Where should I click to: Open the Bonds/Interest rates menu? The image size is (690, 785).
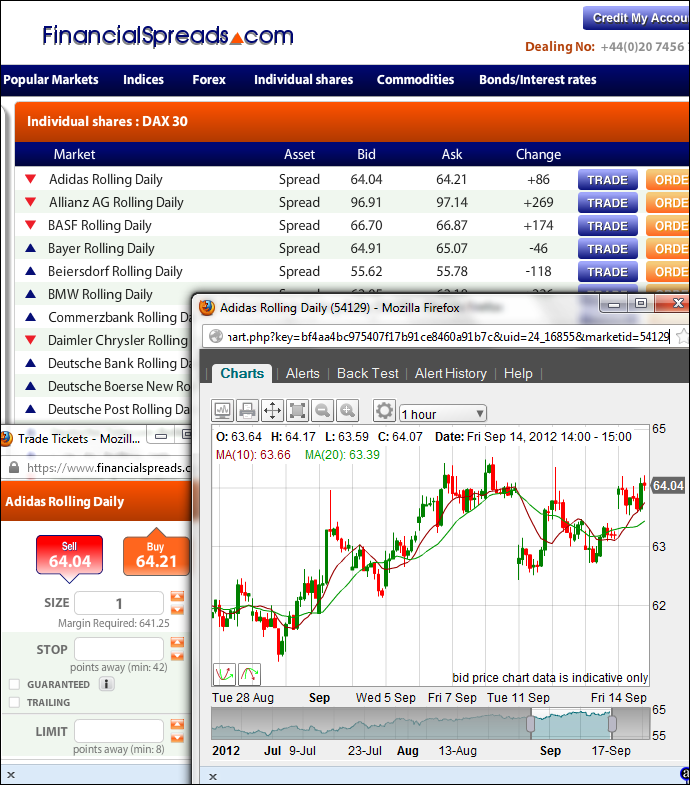tap(538, 80)
